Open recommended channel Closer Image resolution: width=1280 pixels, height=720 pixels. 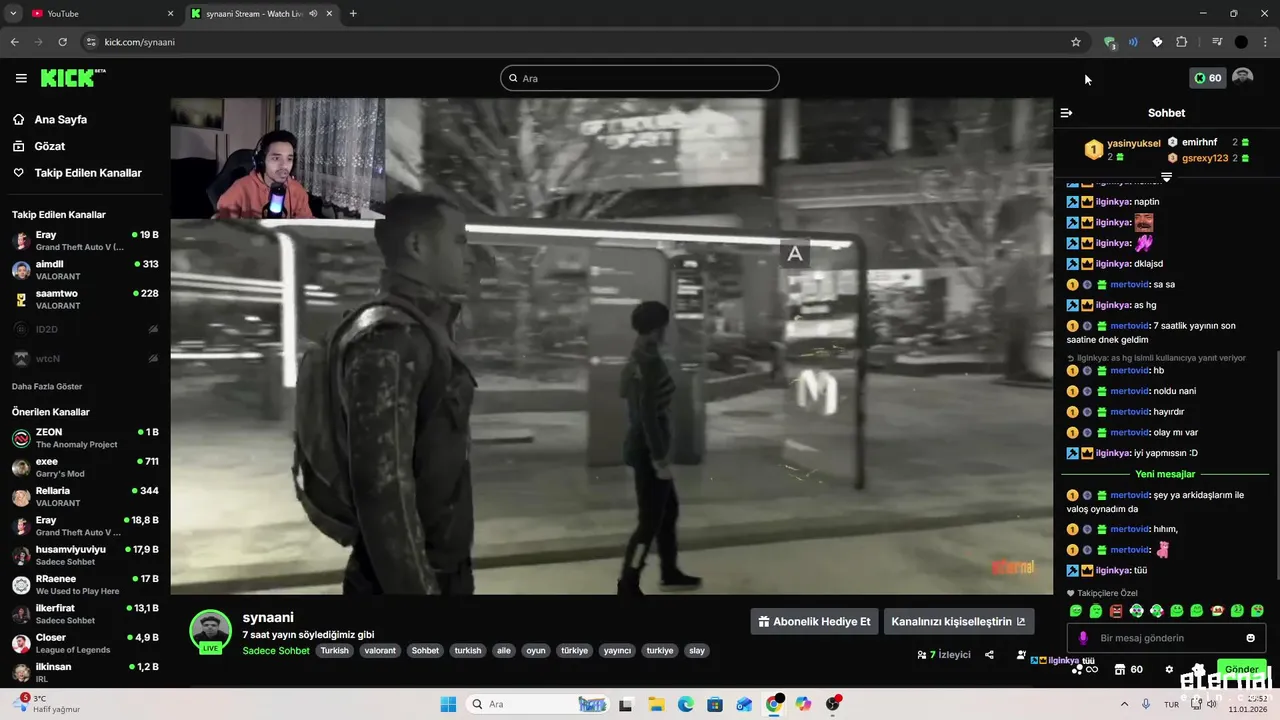pyautogui.click(x=85, y=643)
